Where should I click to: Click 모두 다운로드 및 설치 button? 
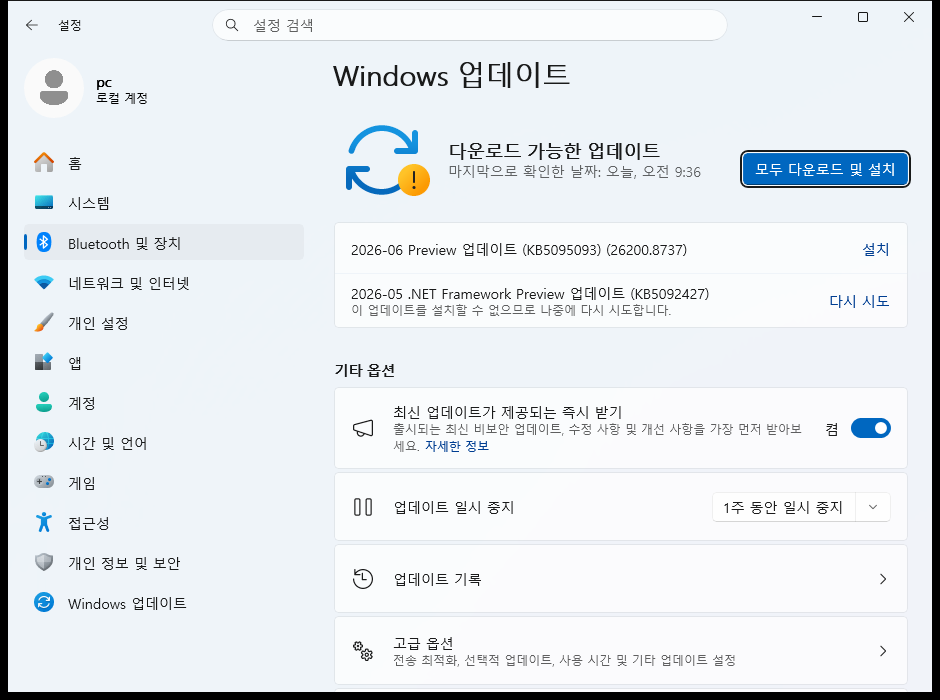click(825, 170)
